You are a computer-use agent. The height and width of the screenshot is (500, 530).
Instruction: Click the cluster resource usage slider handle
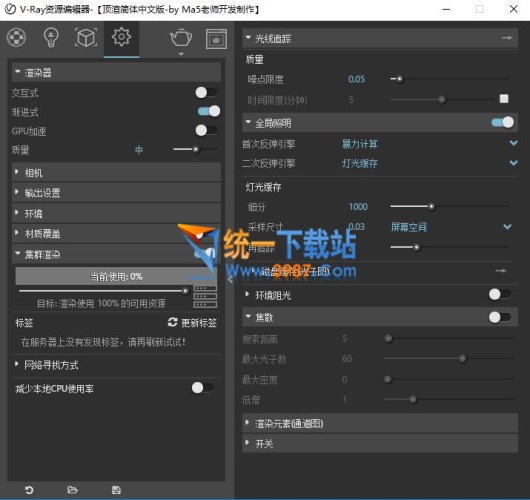coord(185,291)
